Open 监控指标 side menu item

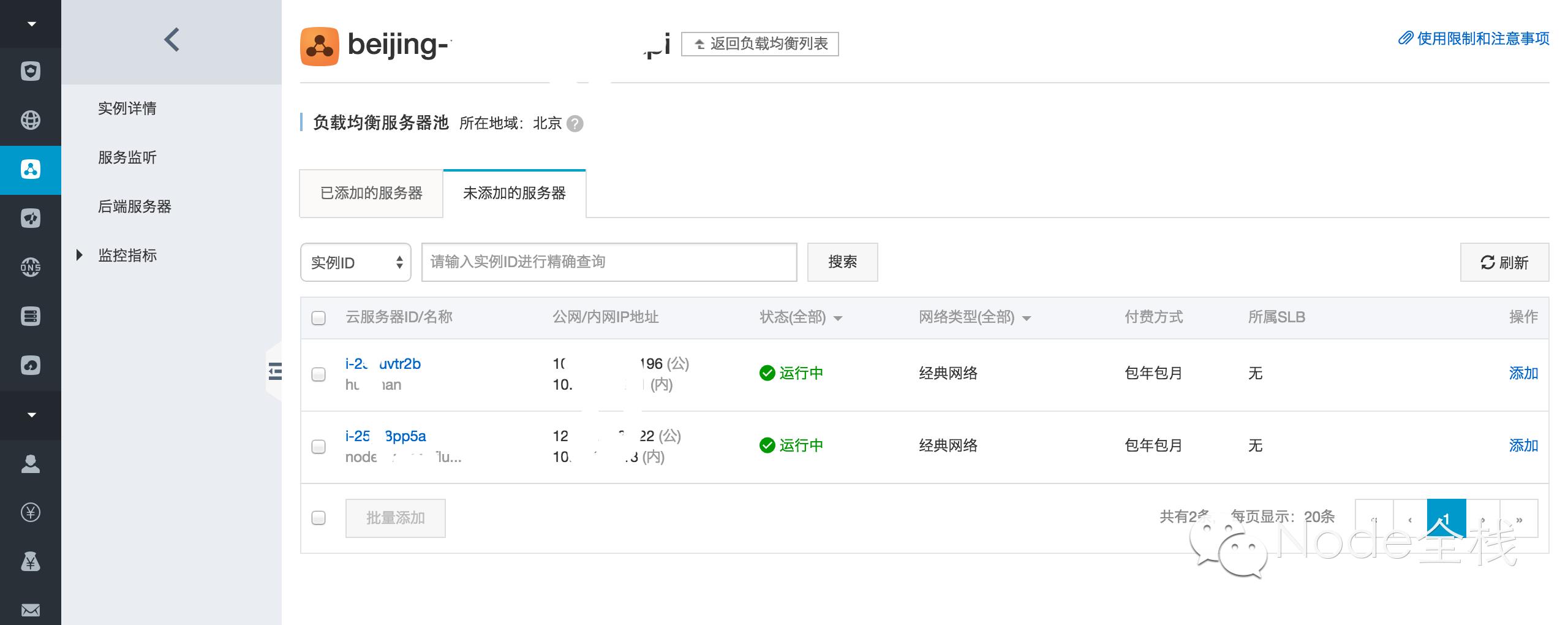pos(127,256)
